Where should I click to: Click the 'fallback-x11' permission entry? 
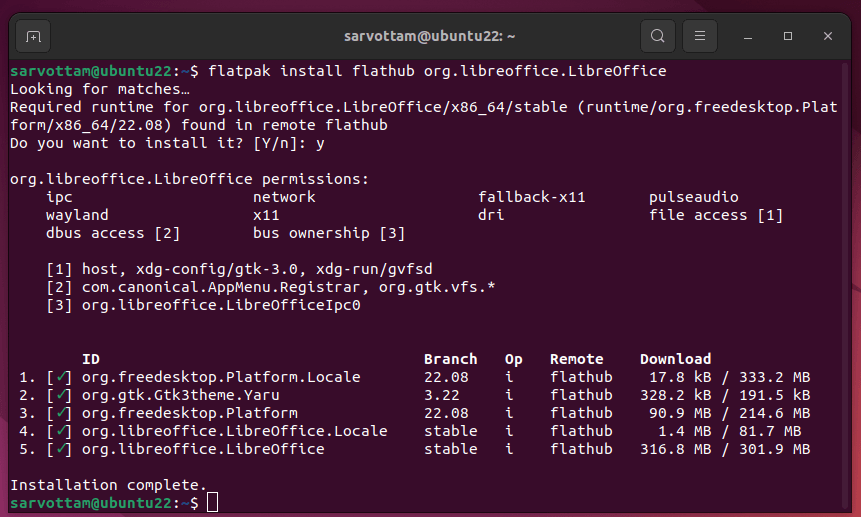(x=532, y=197)
